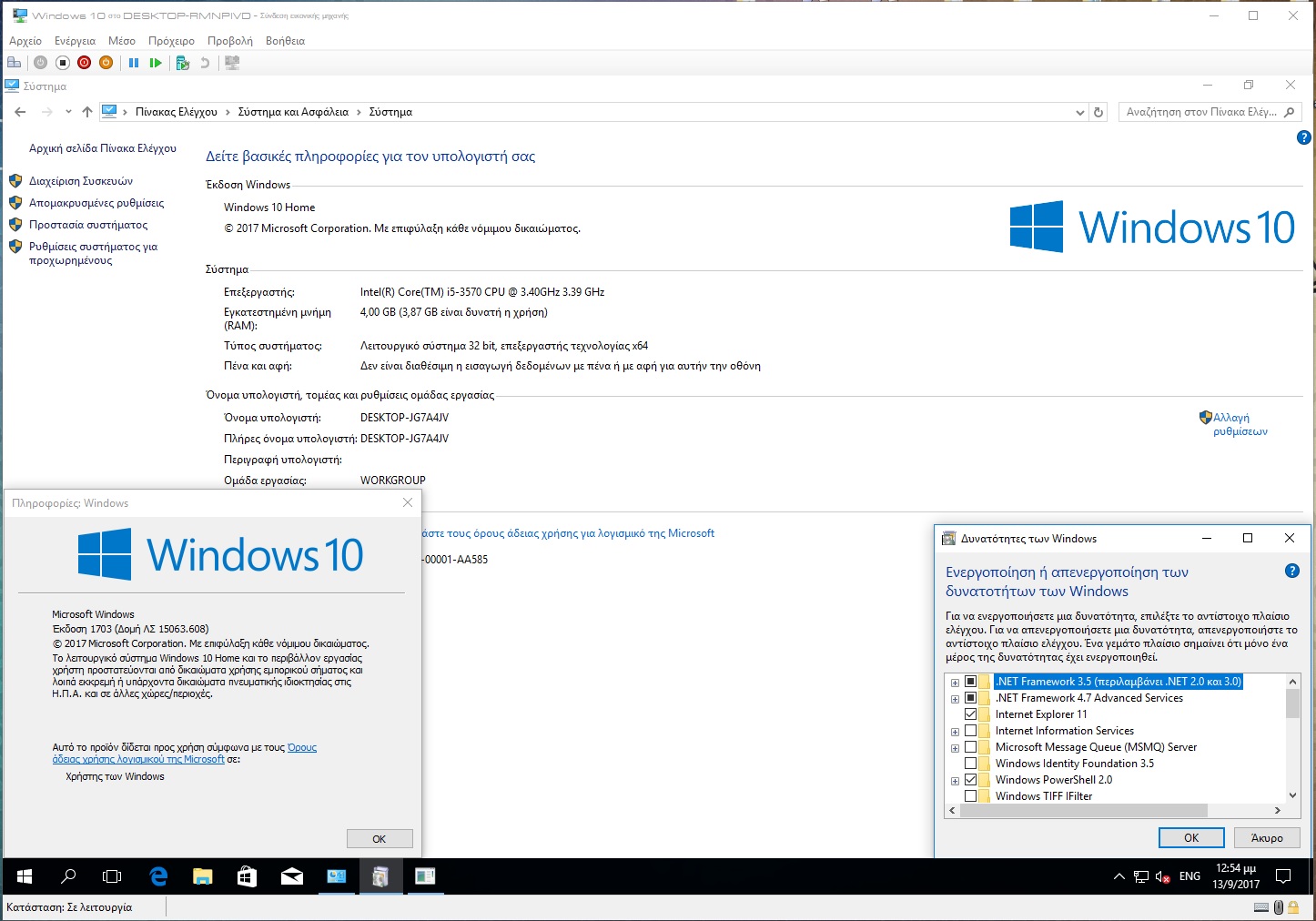Open the Ενέργεια menu
Viewport: 1316px width, 921px height.
75,41
